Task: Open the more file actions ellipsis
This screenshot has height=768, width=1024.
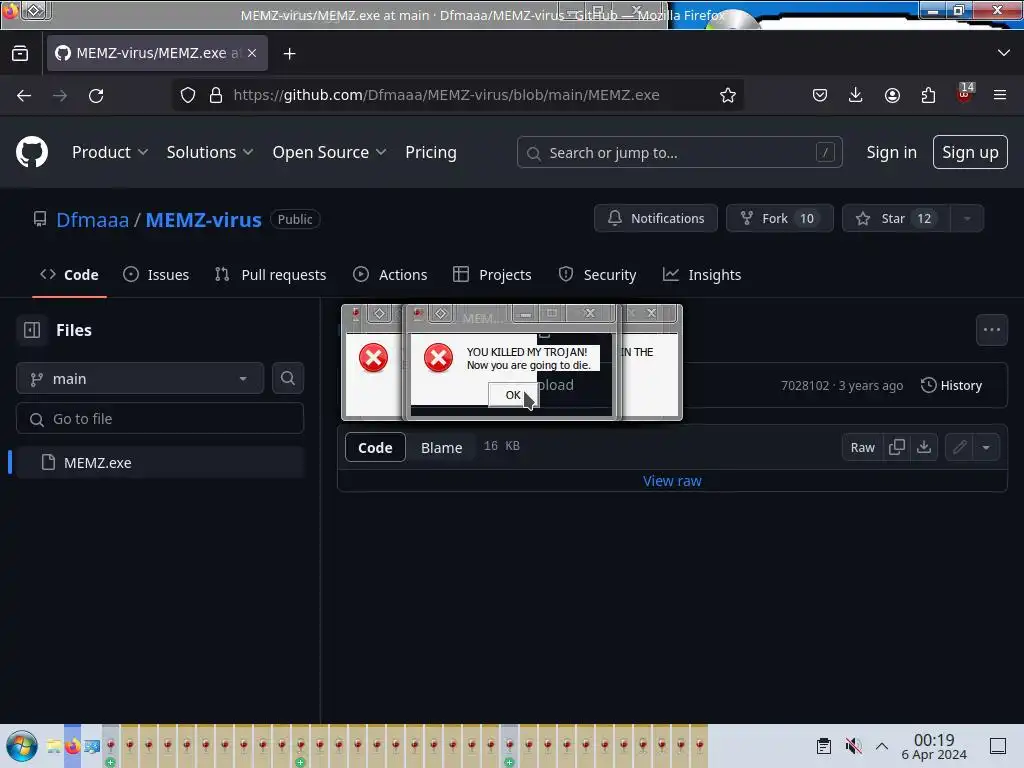Action: (x=991, y=330)
